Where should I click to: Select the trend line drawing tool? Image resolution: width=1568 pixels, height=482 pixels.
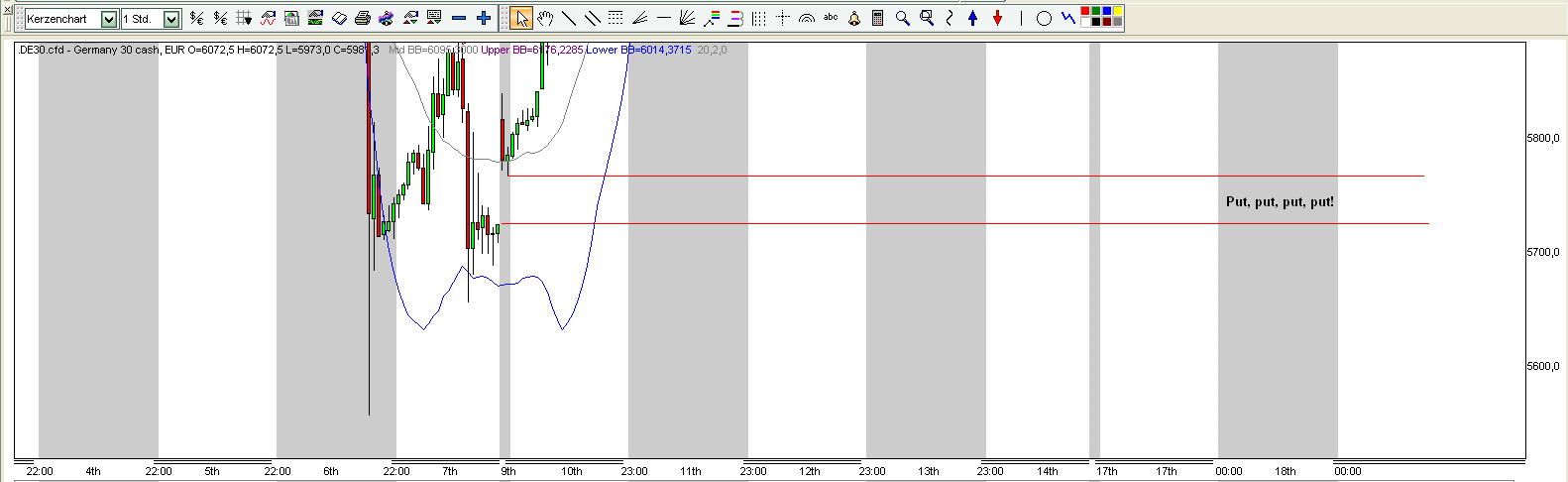point(569,18)
